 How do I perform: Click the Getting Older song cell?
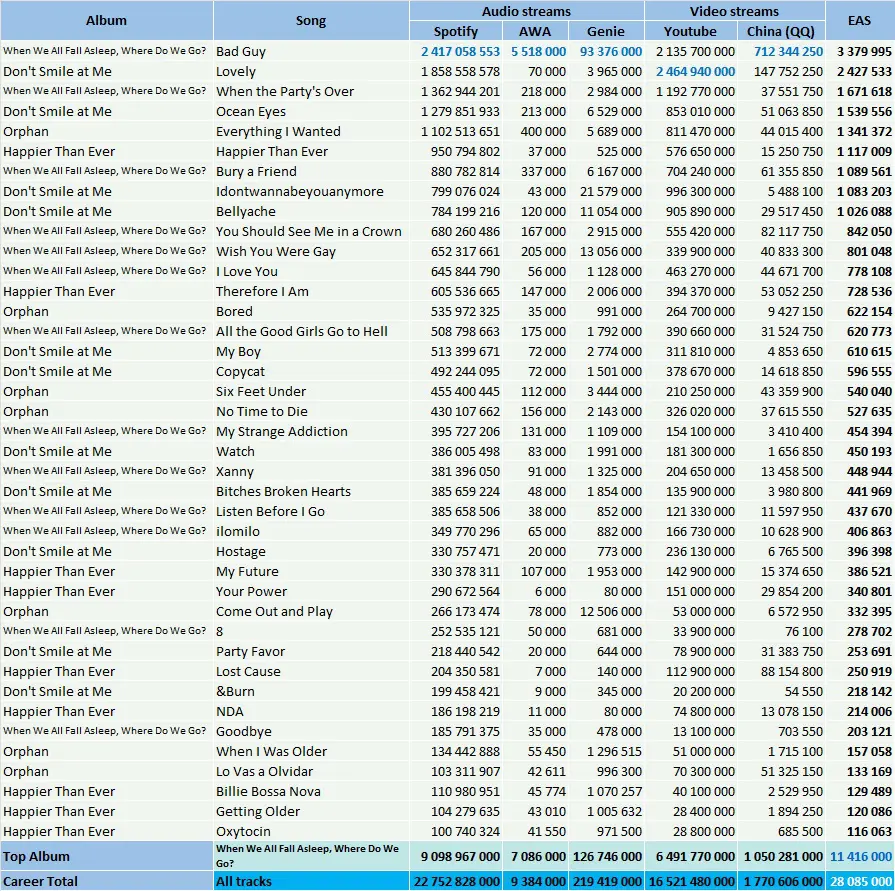coord(311,811)
